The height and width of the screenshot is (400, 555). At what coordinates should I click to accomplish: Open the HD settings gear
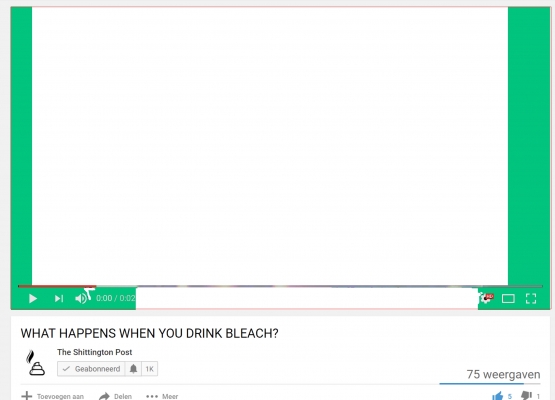point(486,298)
